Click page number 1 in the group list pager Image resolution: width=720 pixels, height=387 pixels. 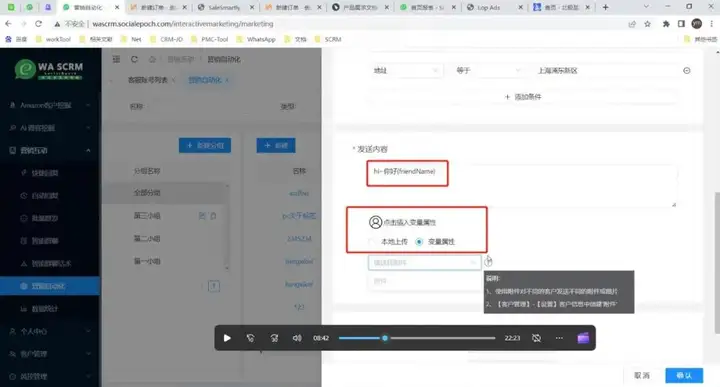[x=214, y=286]
